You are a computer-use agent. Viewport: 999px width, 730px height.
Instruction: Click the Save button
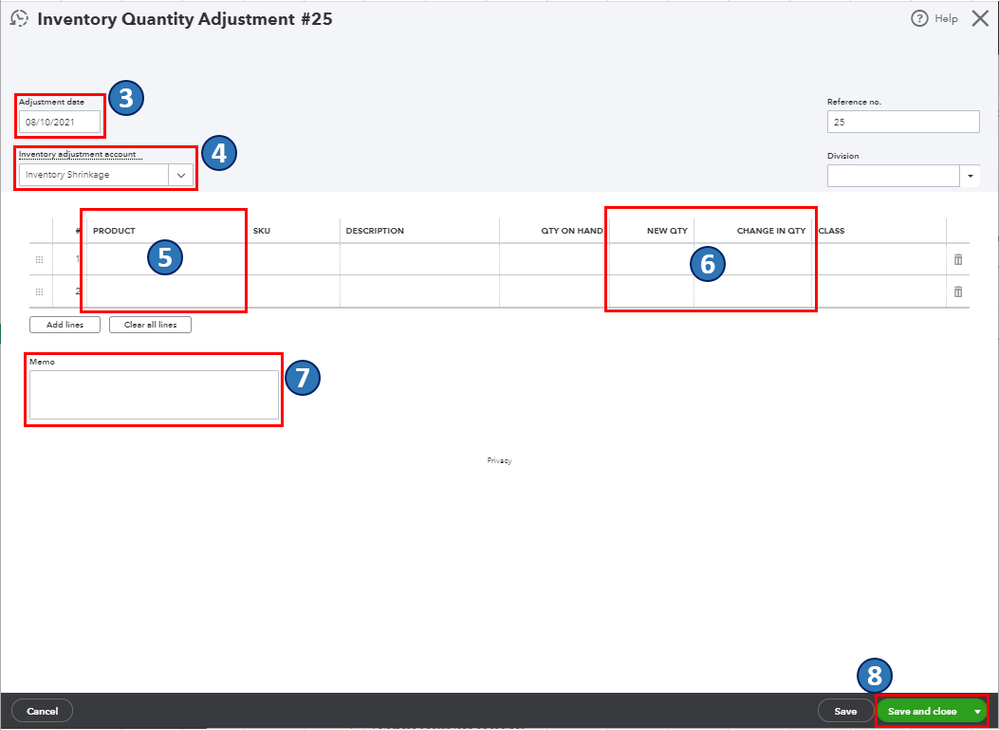845,711
